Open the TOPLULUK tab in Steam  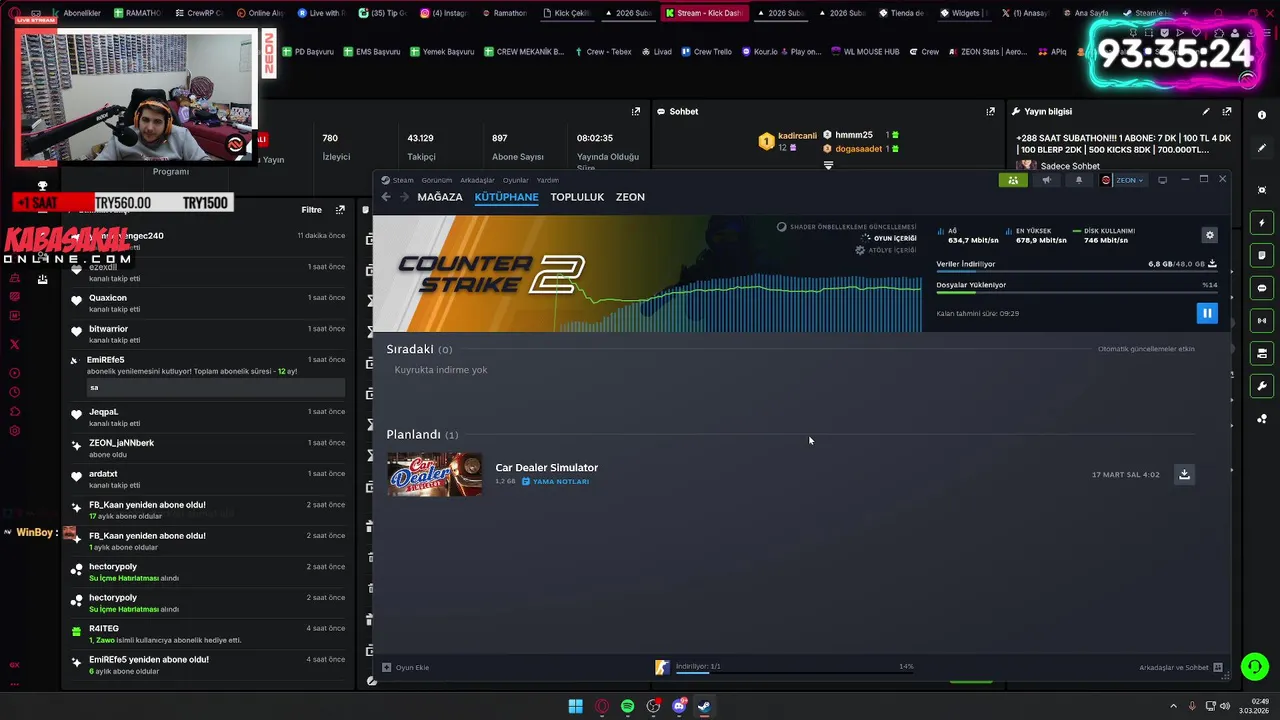577,197
